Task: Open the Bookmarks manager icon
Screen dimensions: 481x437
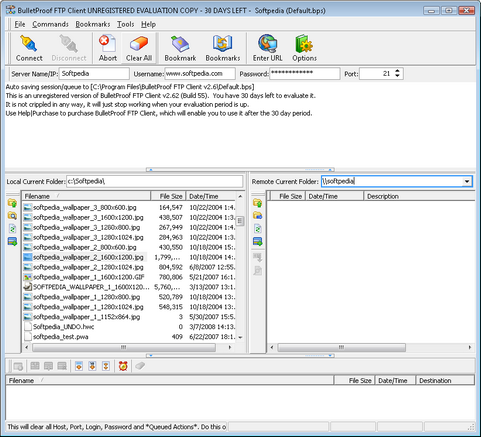Action: [x=223, y=48]
